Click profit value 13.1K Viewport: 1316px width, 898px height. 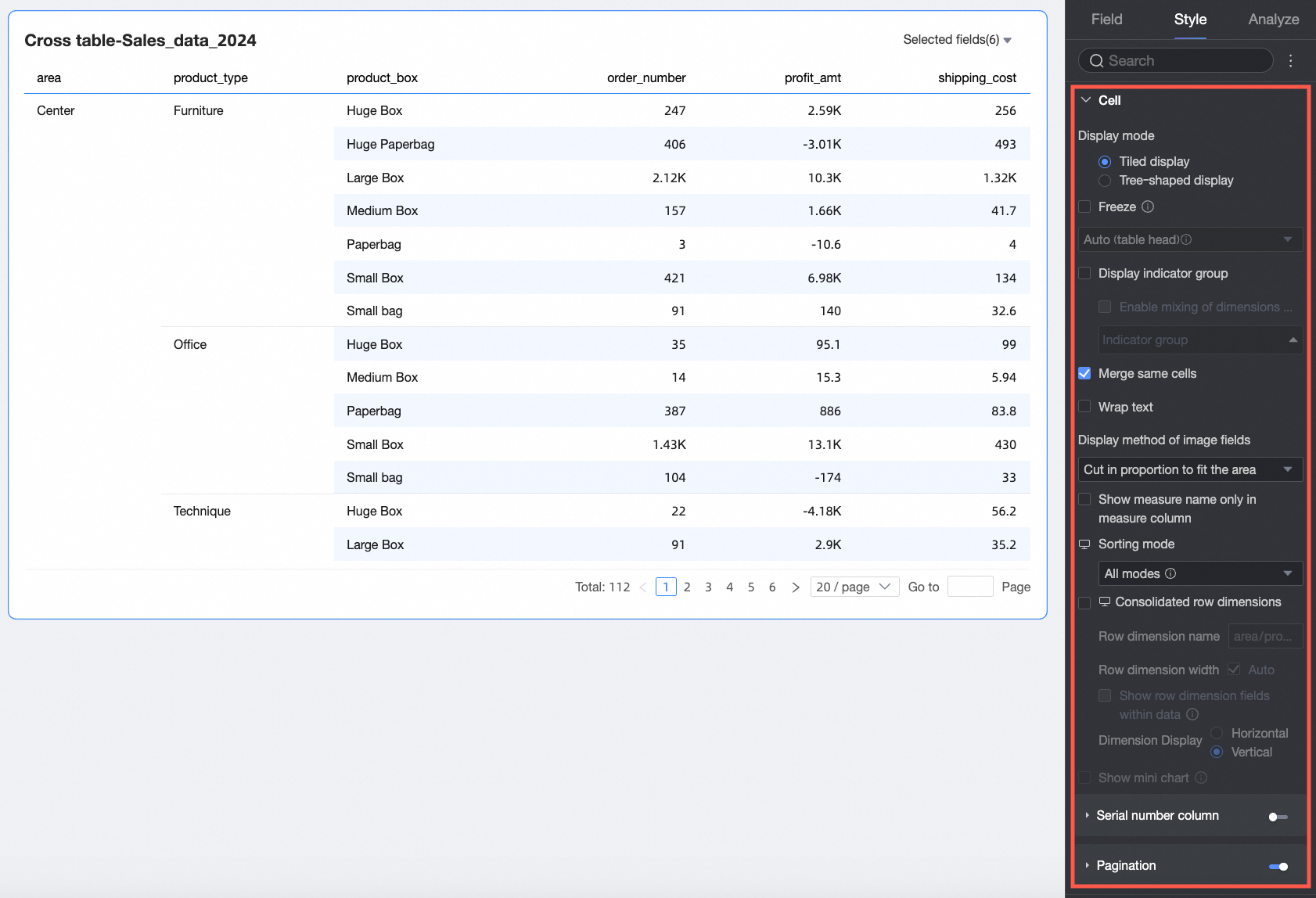(825, 445)
